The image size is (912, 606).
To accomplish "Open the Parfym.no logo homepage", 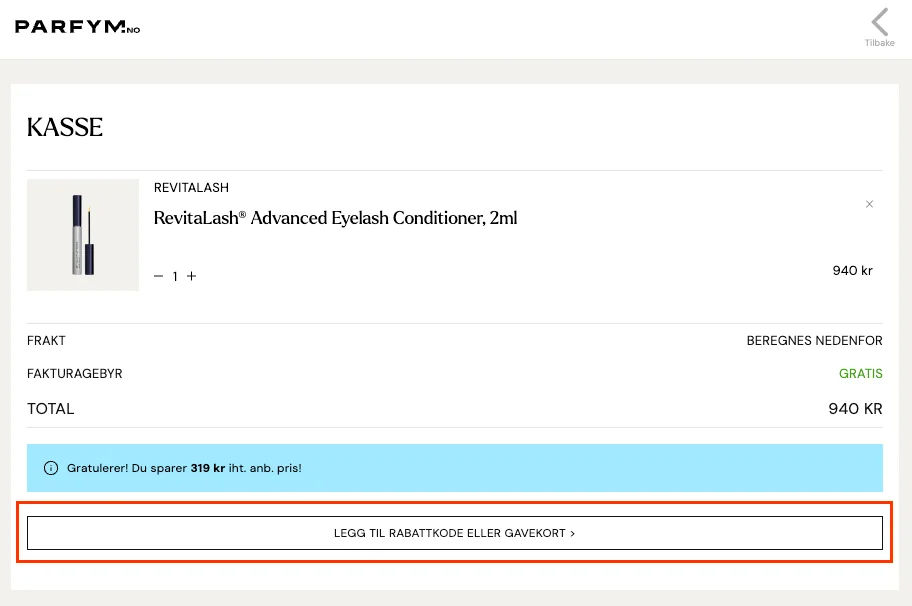I will pos(77,27).
